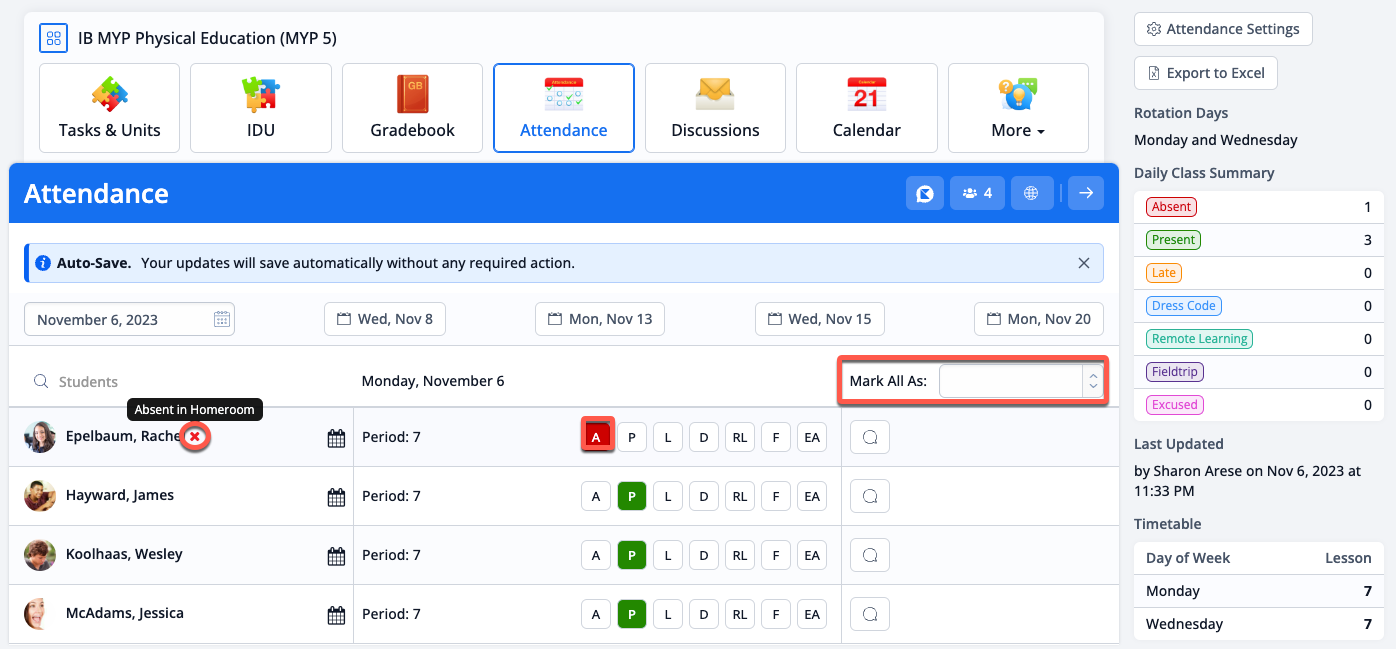Open the calendar icon next to Epelbaum, Rachel

click(336, 437)
